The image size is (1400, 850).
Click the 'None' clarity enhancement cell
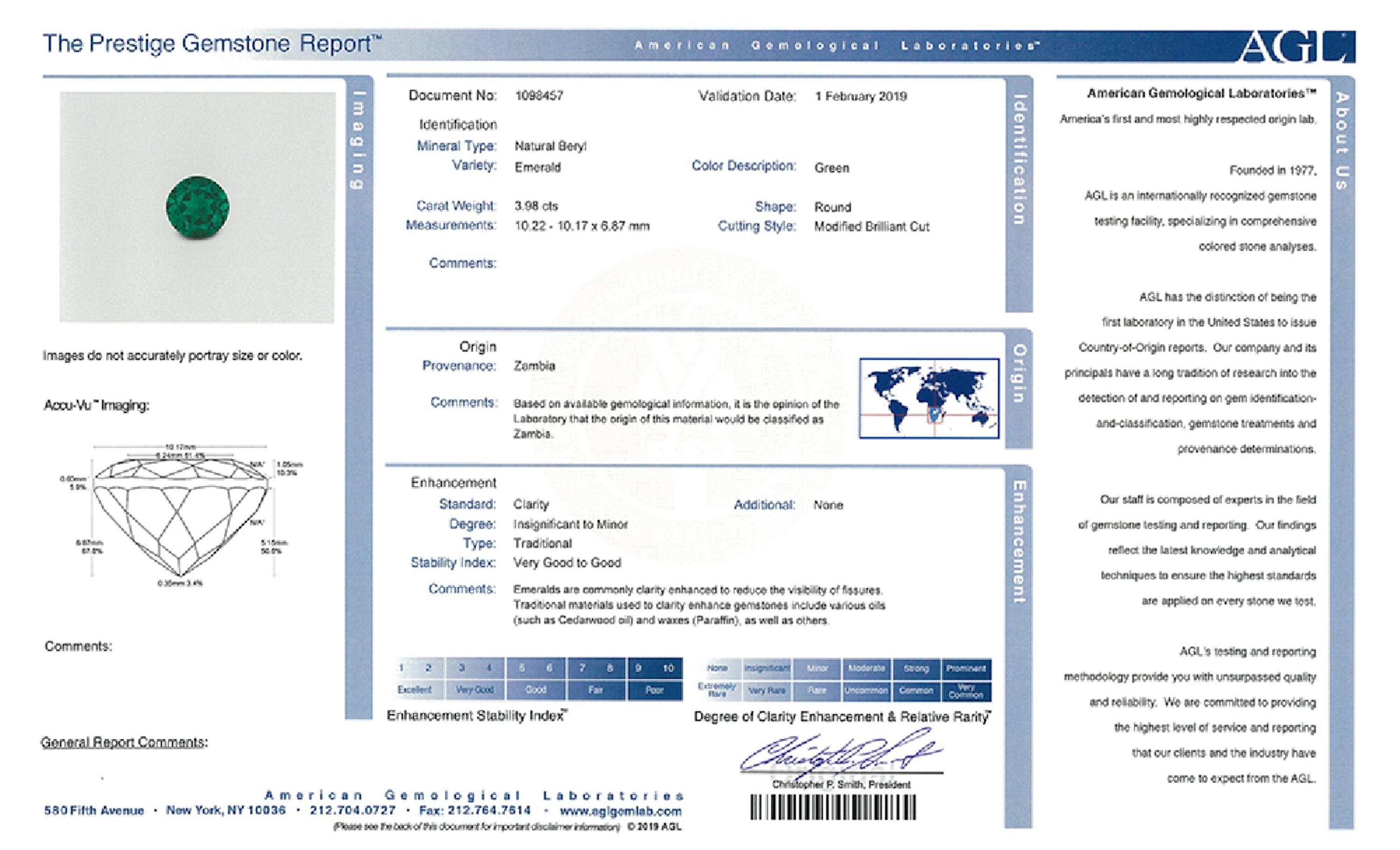pos(717,668)
